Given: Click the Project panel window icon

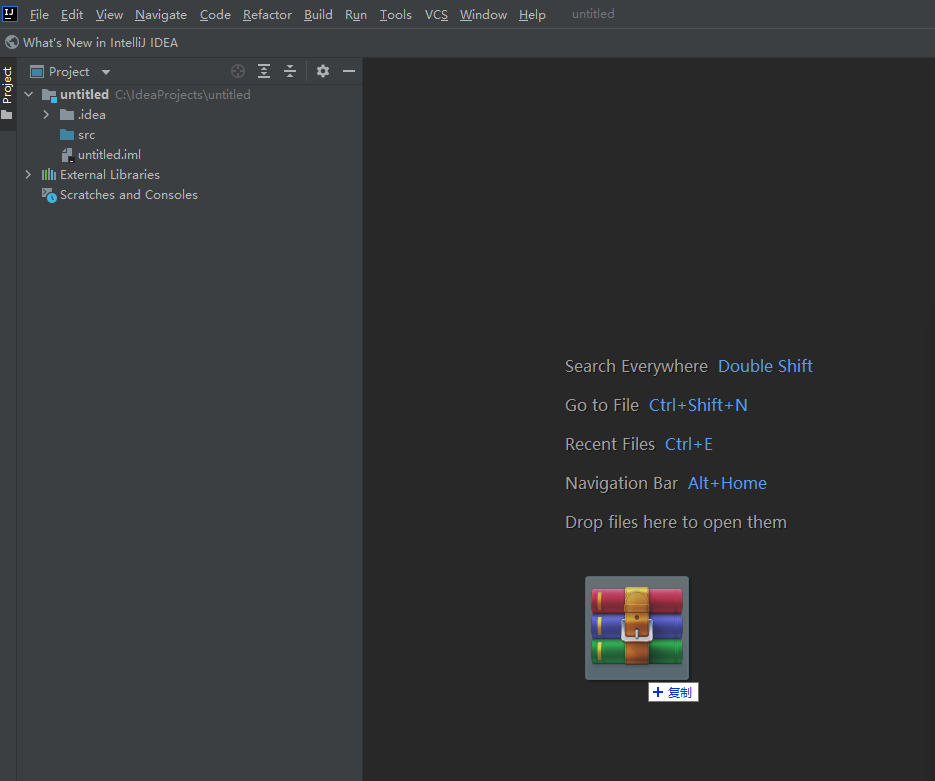Looking at the screenshot, I should (x=37, y=72).
